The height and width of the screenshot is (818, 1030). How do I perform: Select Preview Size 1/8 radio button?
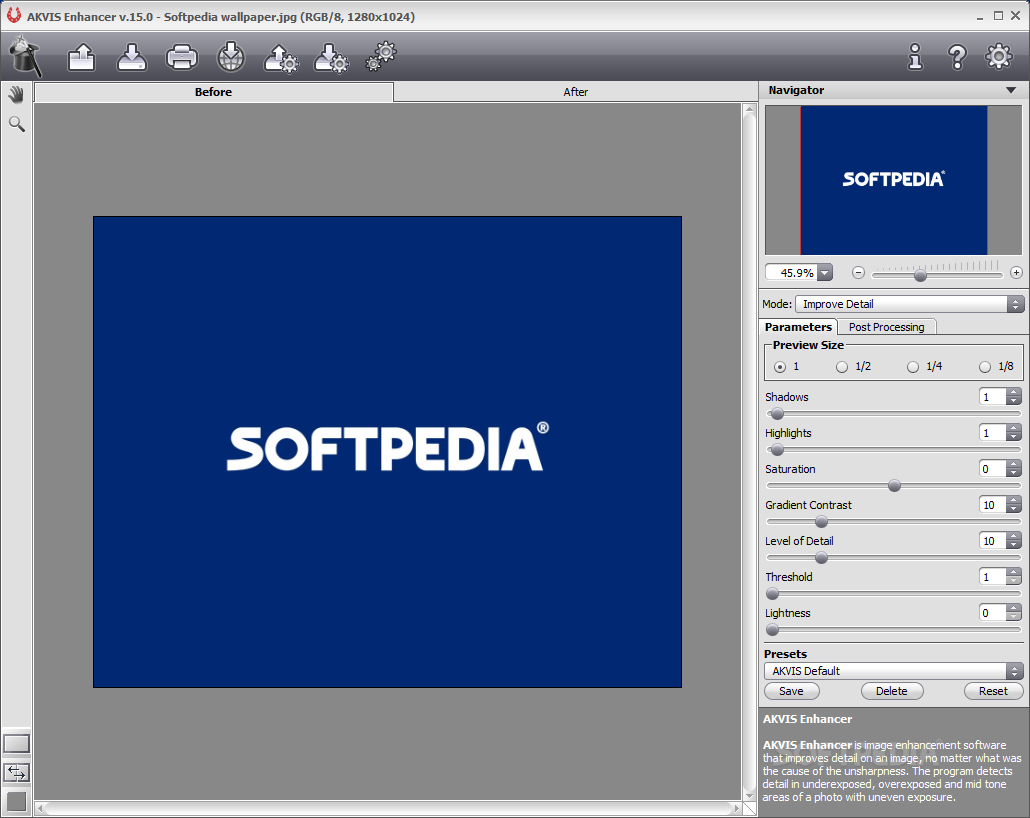point(985,367)
